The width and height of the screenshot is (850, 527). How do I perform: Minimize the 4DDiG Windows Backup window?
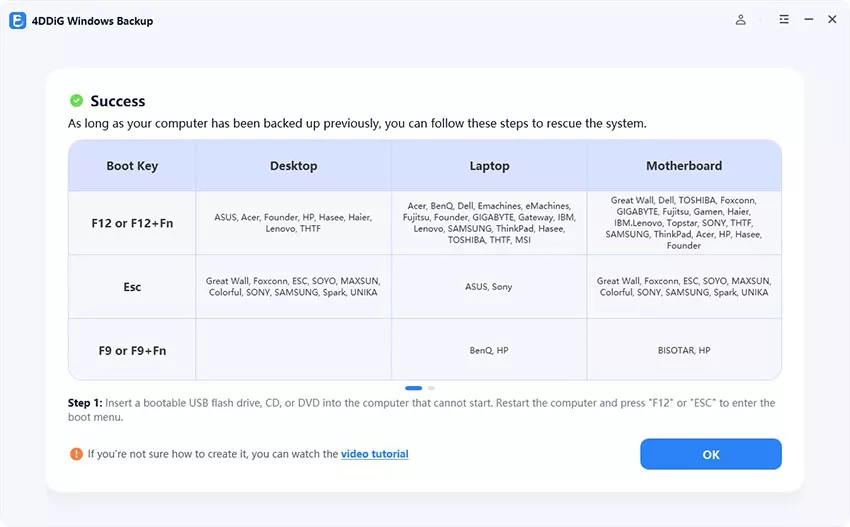pyautogui.click(x=808, y=20)
